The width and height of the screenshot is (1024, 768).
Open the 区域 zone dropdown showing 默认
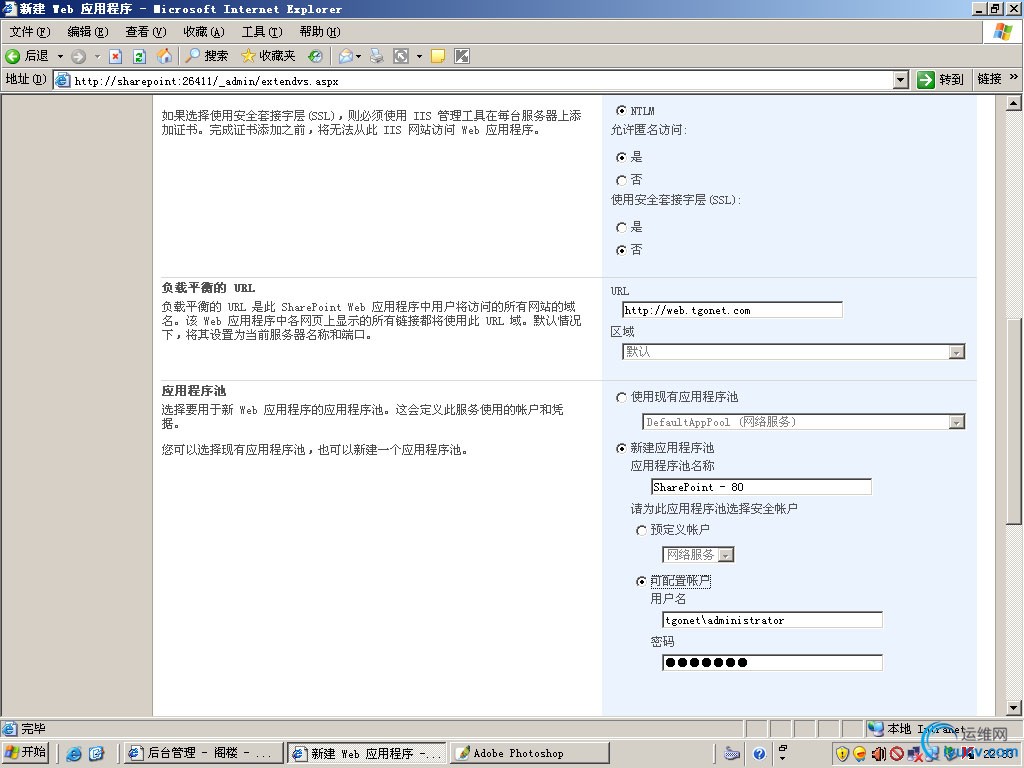pos(956,352)
